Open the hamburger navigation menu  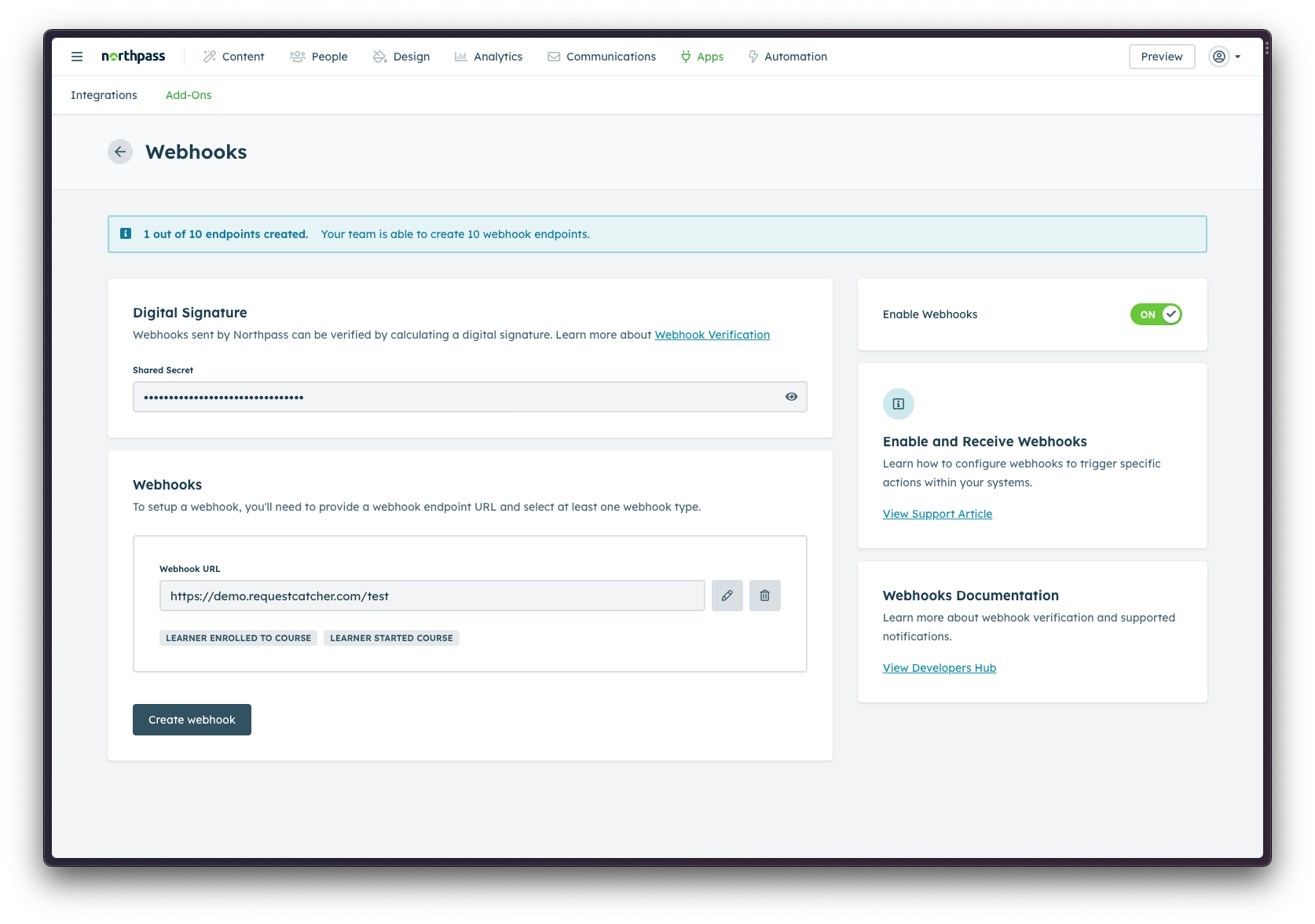click(x=77, y=57)
